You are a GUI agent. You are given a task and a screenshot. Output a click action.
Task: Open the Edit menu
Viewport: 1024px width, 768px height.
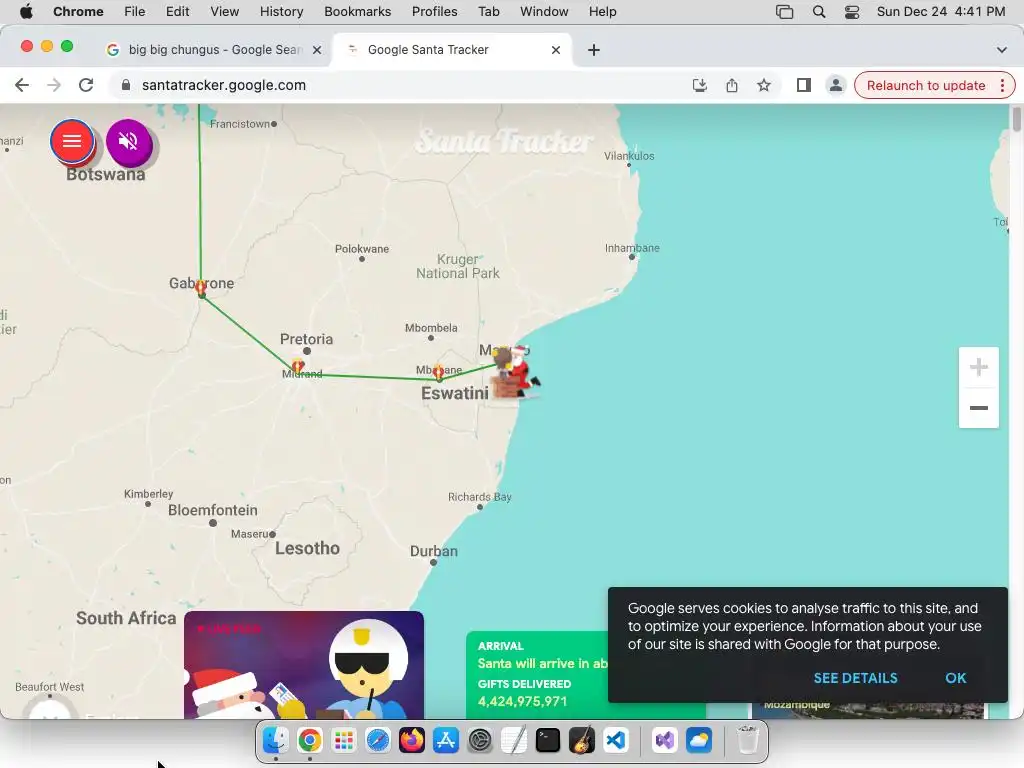tap(177, 12)
